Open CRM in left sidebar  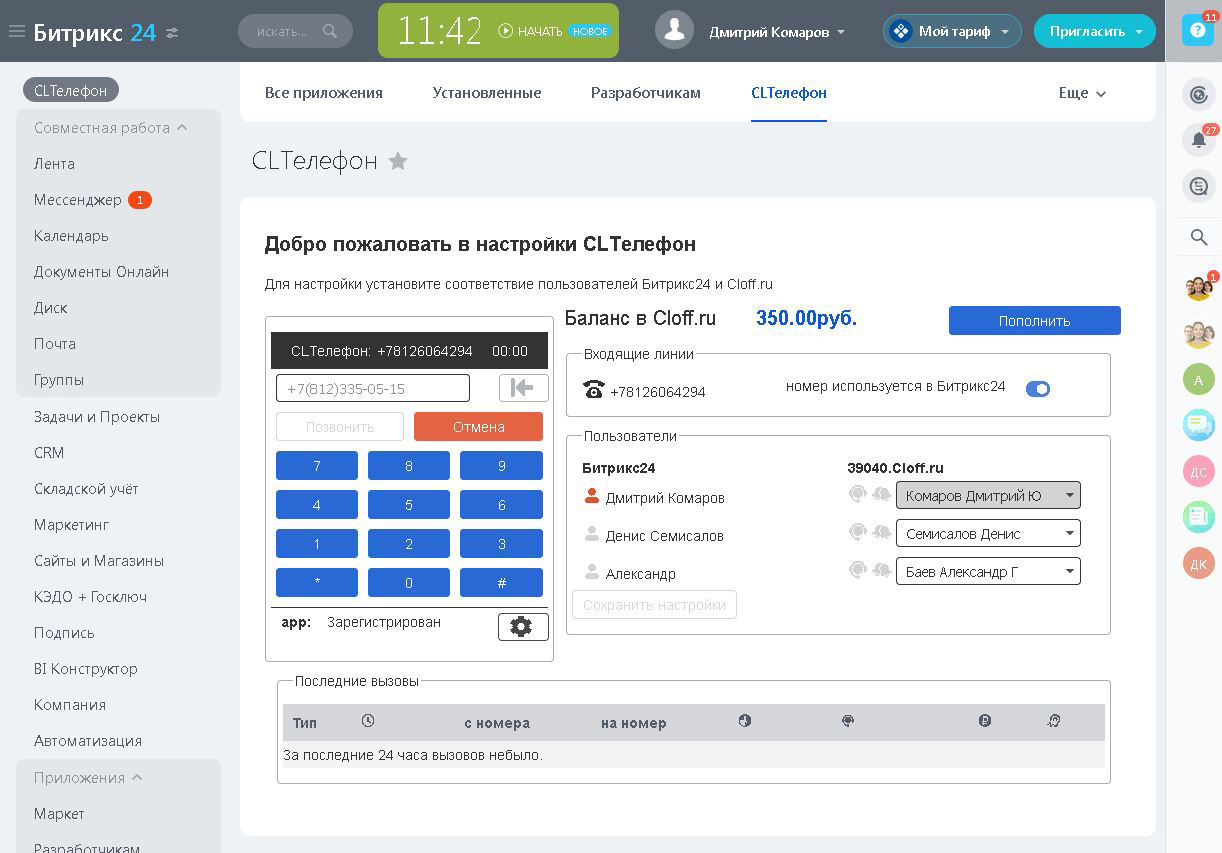tap(49, 453)
